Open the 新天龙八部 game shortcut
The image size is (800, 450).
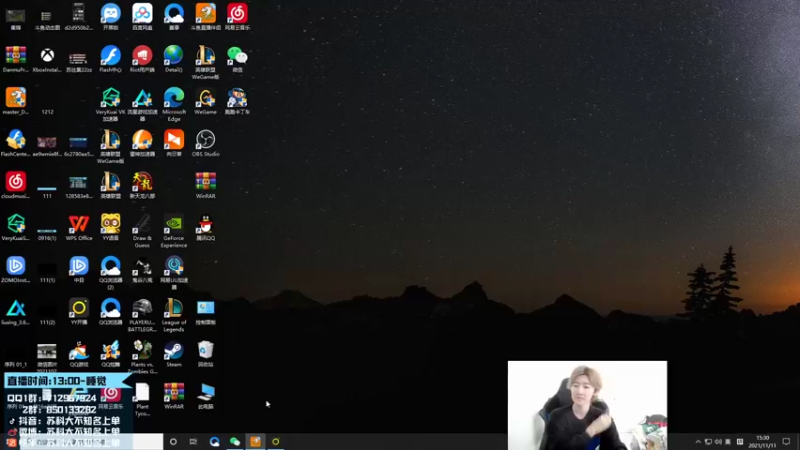(x=142, y=185)
